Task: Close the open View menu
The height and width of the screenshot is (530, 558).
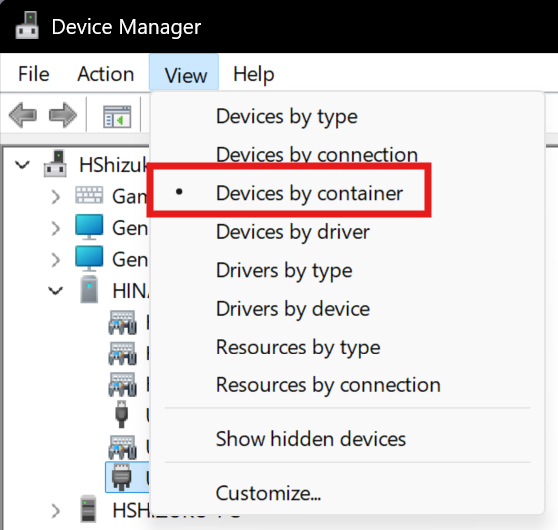Action: pyautogui.click(x=184, y=72)
